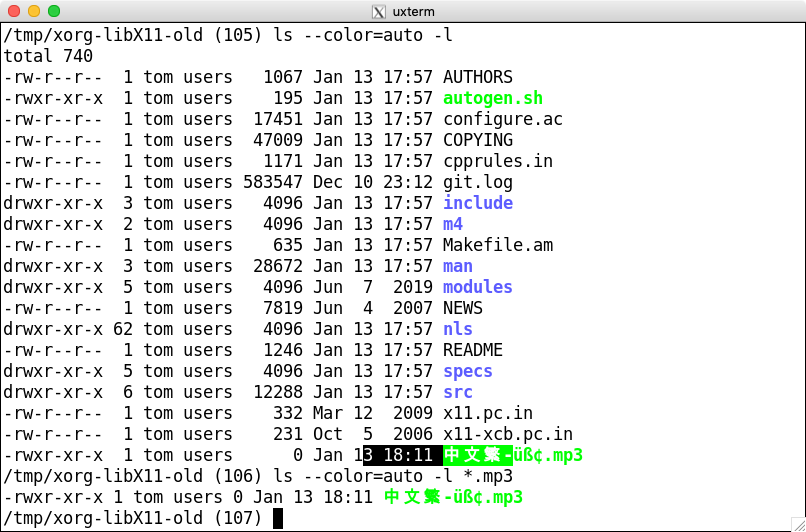Click the x11.pc.in file name

488,413
